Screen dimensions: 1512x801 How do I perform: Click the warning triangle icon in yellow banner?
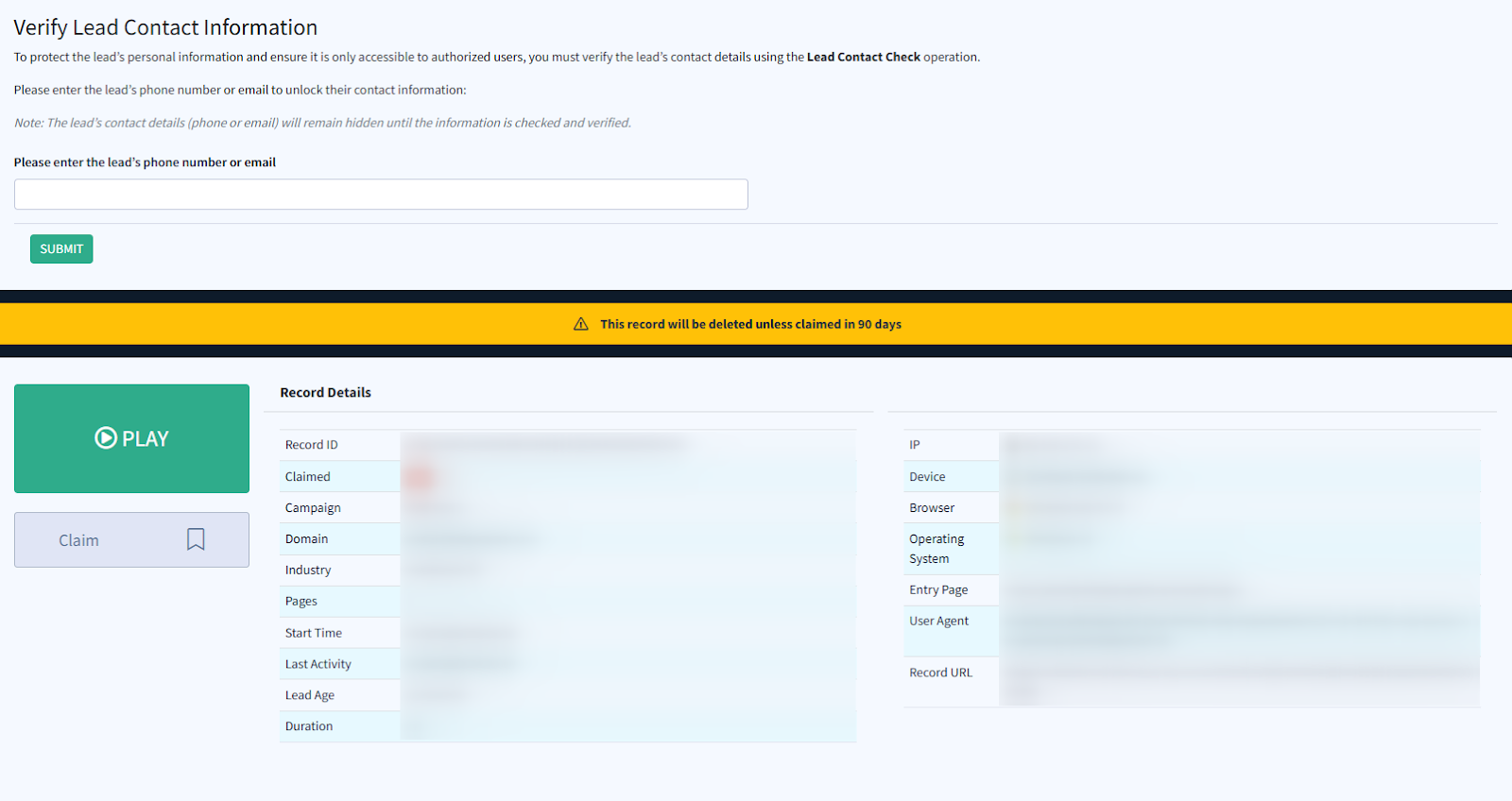pyautogui.click(x=581, y=324)
